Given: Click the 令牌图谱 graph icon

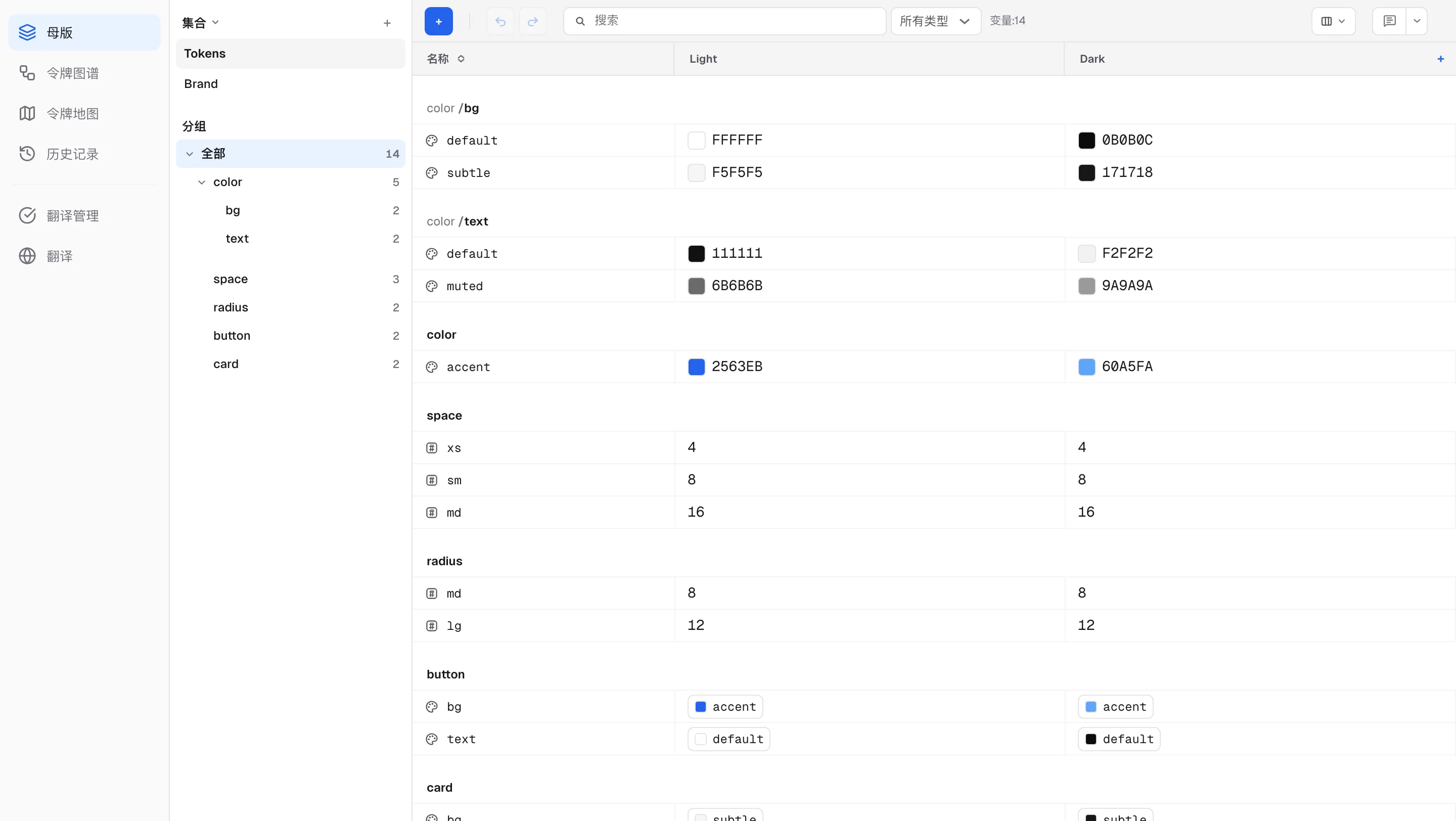Looking at the screenshot, I should click(27, 73).
